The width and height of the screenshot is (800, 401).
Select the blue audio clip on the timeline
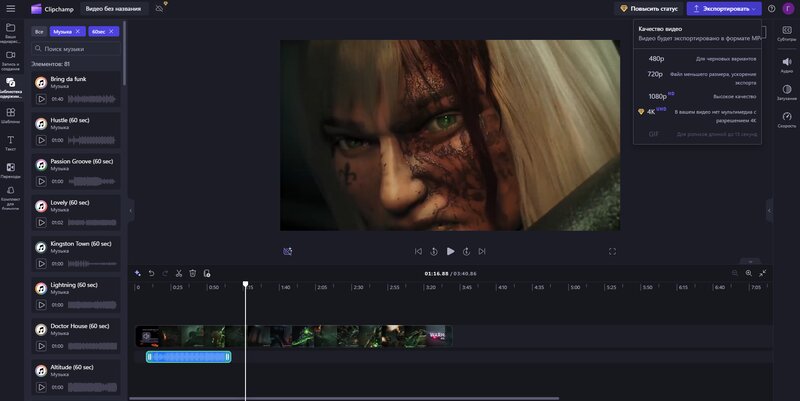188,357
